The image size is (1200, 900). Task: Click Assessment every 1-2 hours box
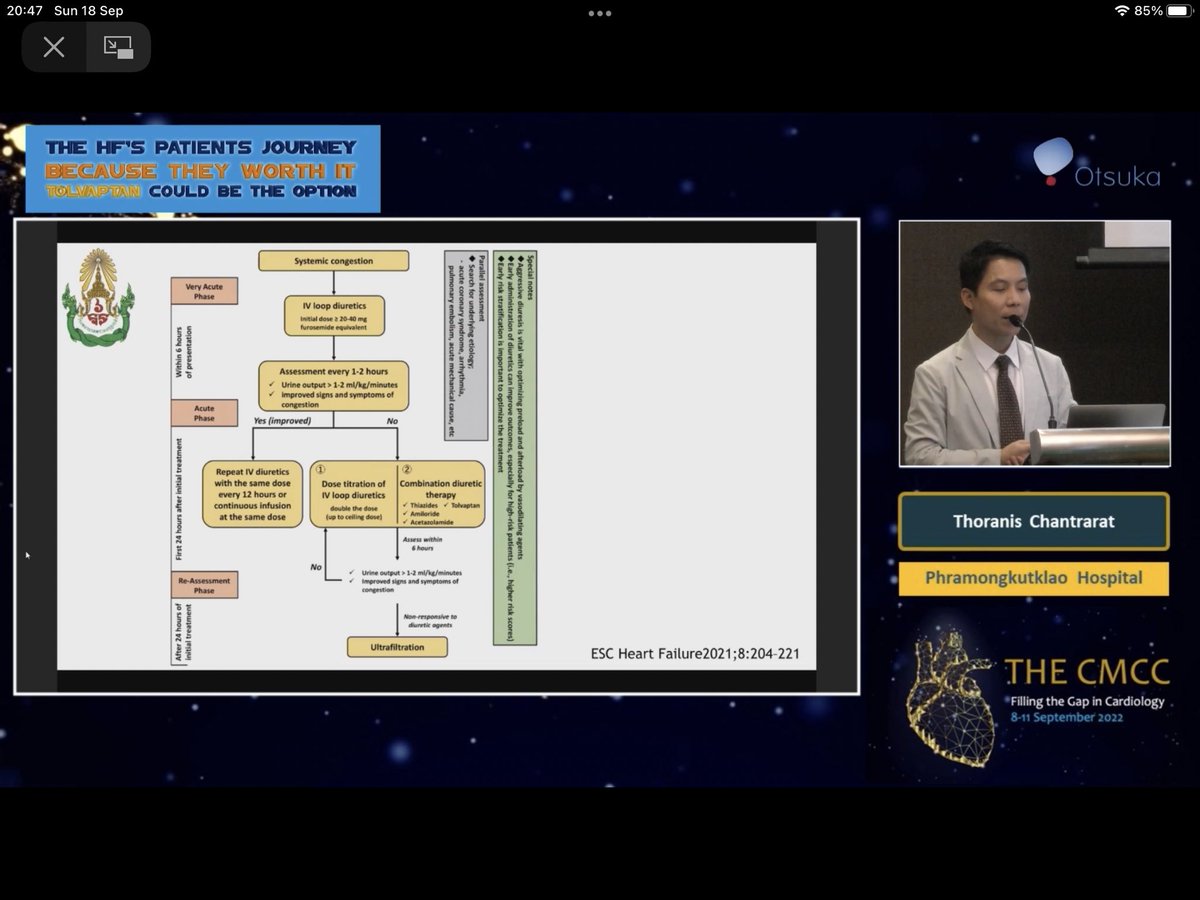tap(333, 385)
